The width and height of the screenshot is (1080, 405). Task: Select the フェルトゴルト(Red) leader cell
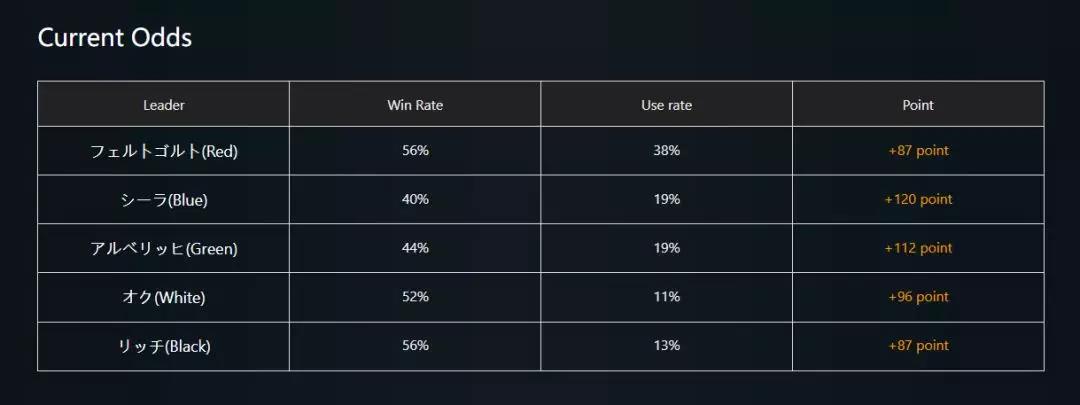click(x=164, y=151)
